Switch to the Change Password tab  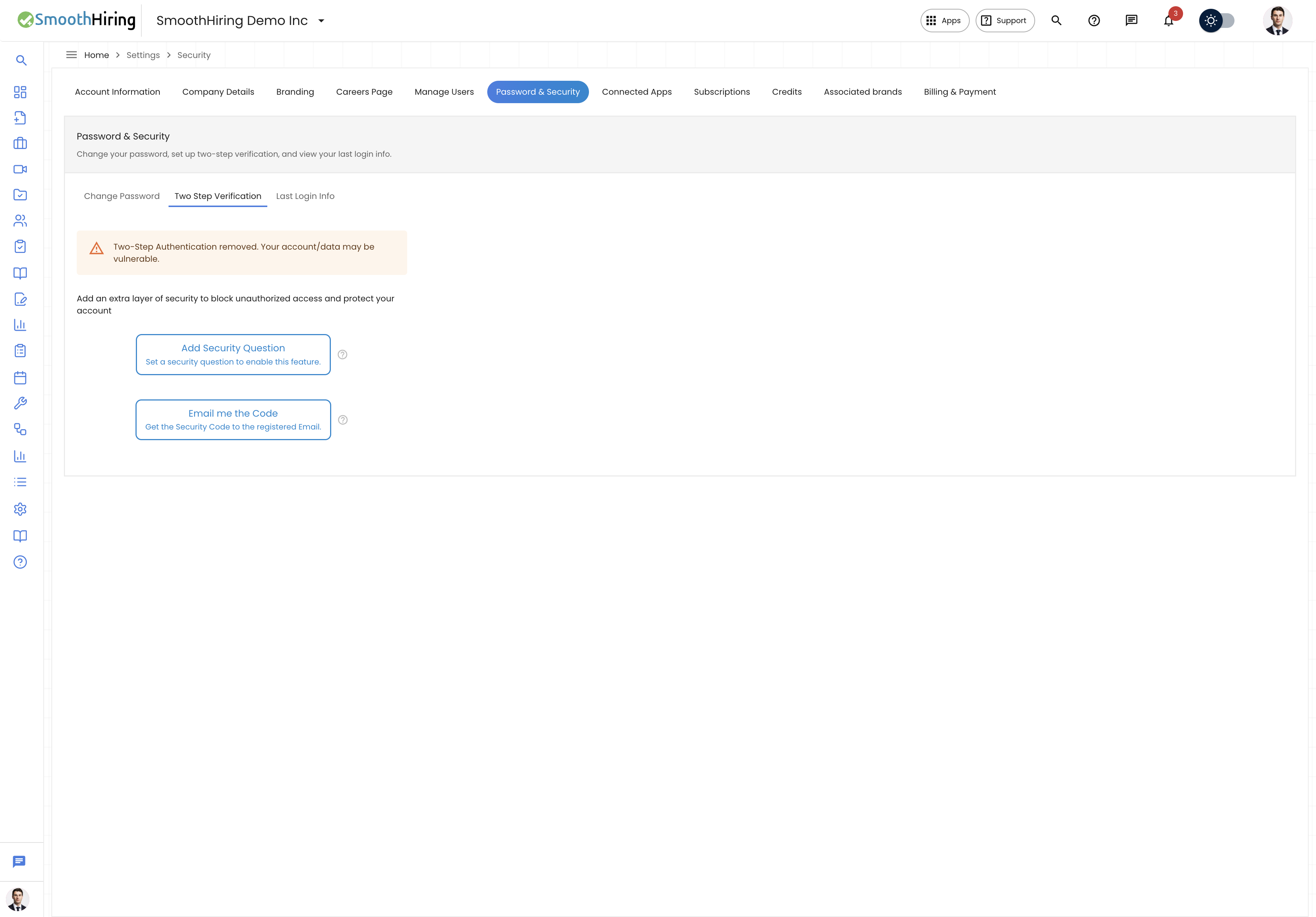coord(122,196)
